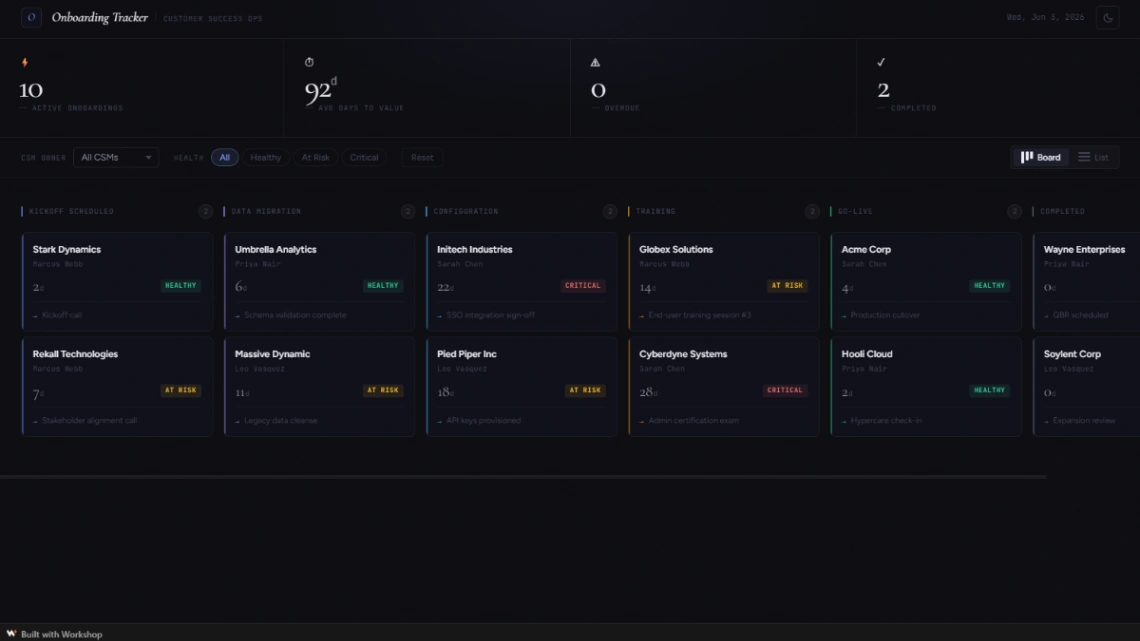
Task: Click the Data Migration count badge
Action: pos(408,211)
